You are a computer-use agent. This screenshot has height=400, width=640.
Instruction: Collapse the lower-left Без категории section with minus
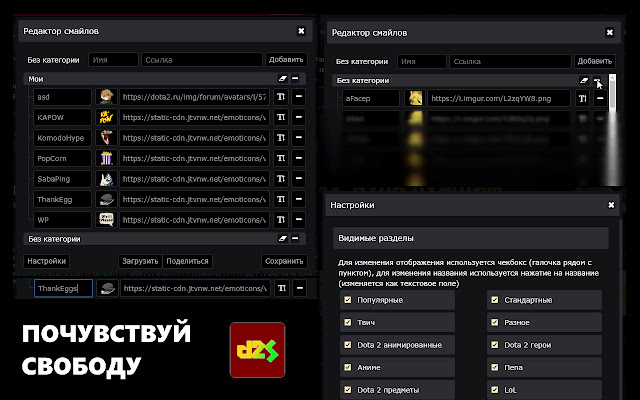(x=295, y=238)
